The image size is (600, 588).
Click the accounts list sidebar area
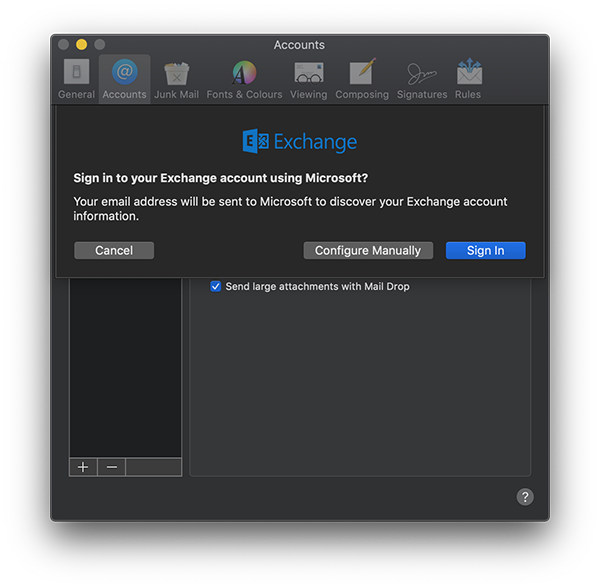[x=125, y=367]
